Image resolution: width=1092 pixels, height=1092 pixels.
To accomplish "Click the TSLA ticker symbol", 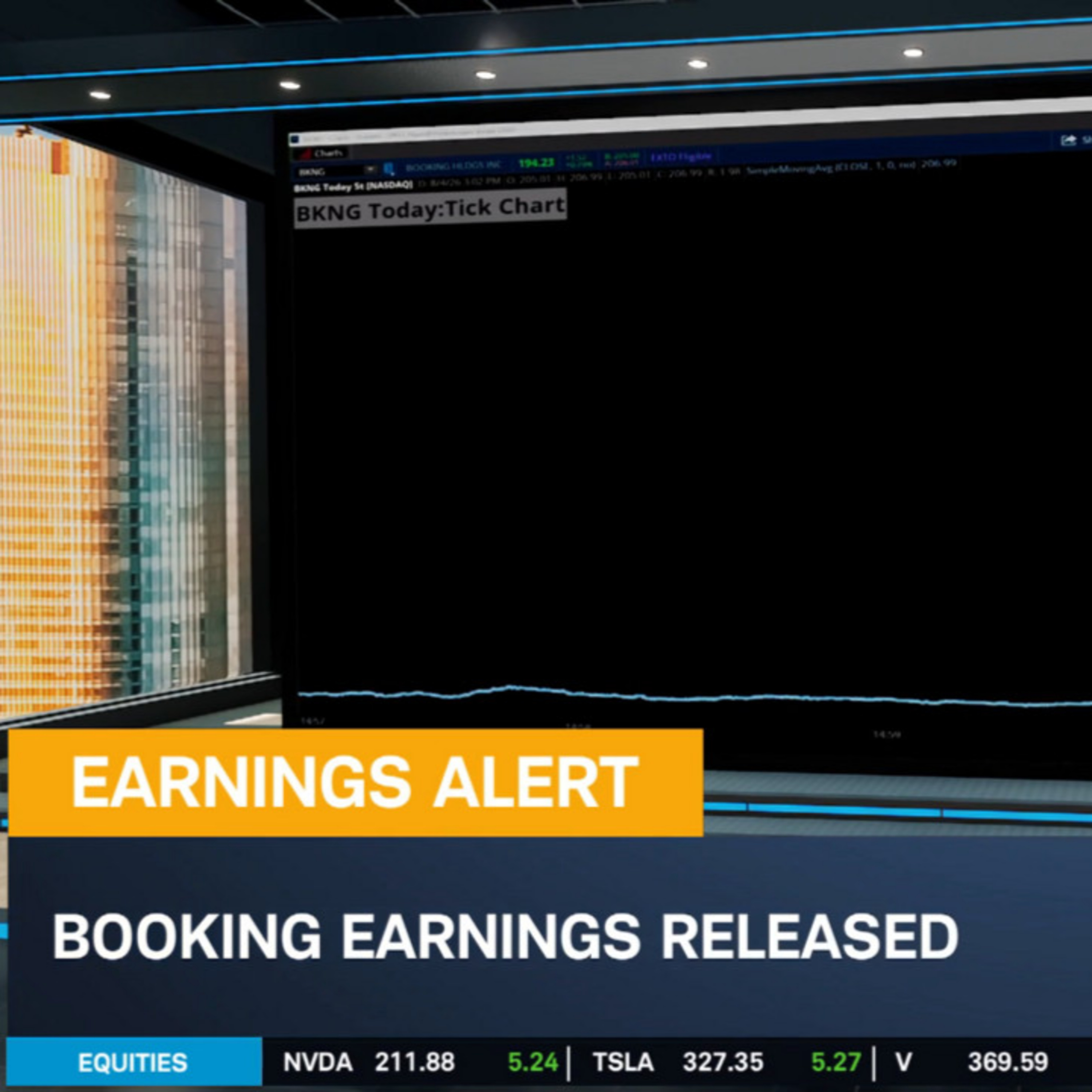I will coord(623,1063).
